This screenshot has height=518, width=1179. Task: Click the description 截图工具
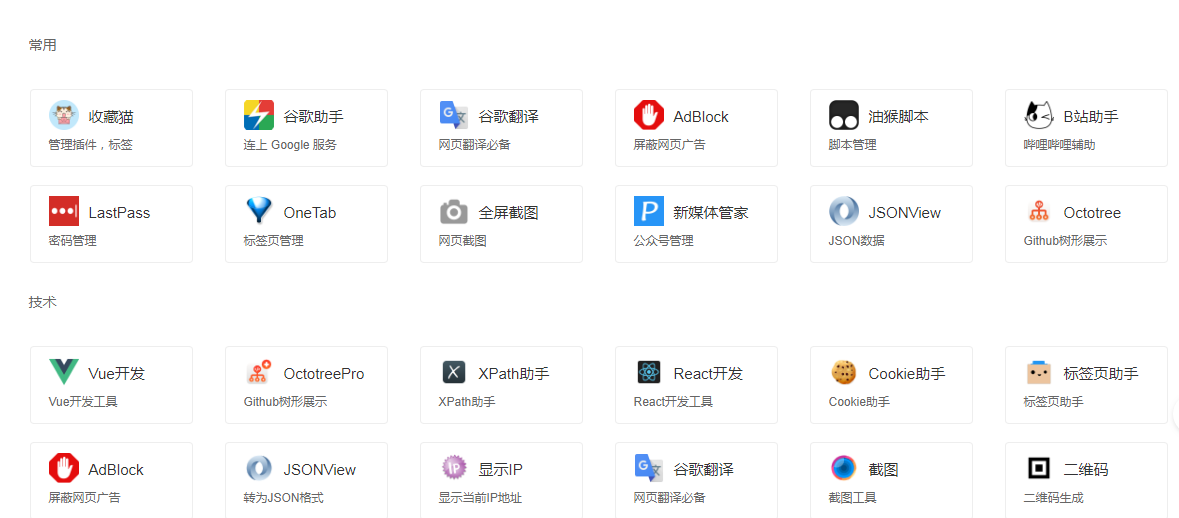(853, 498)
